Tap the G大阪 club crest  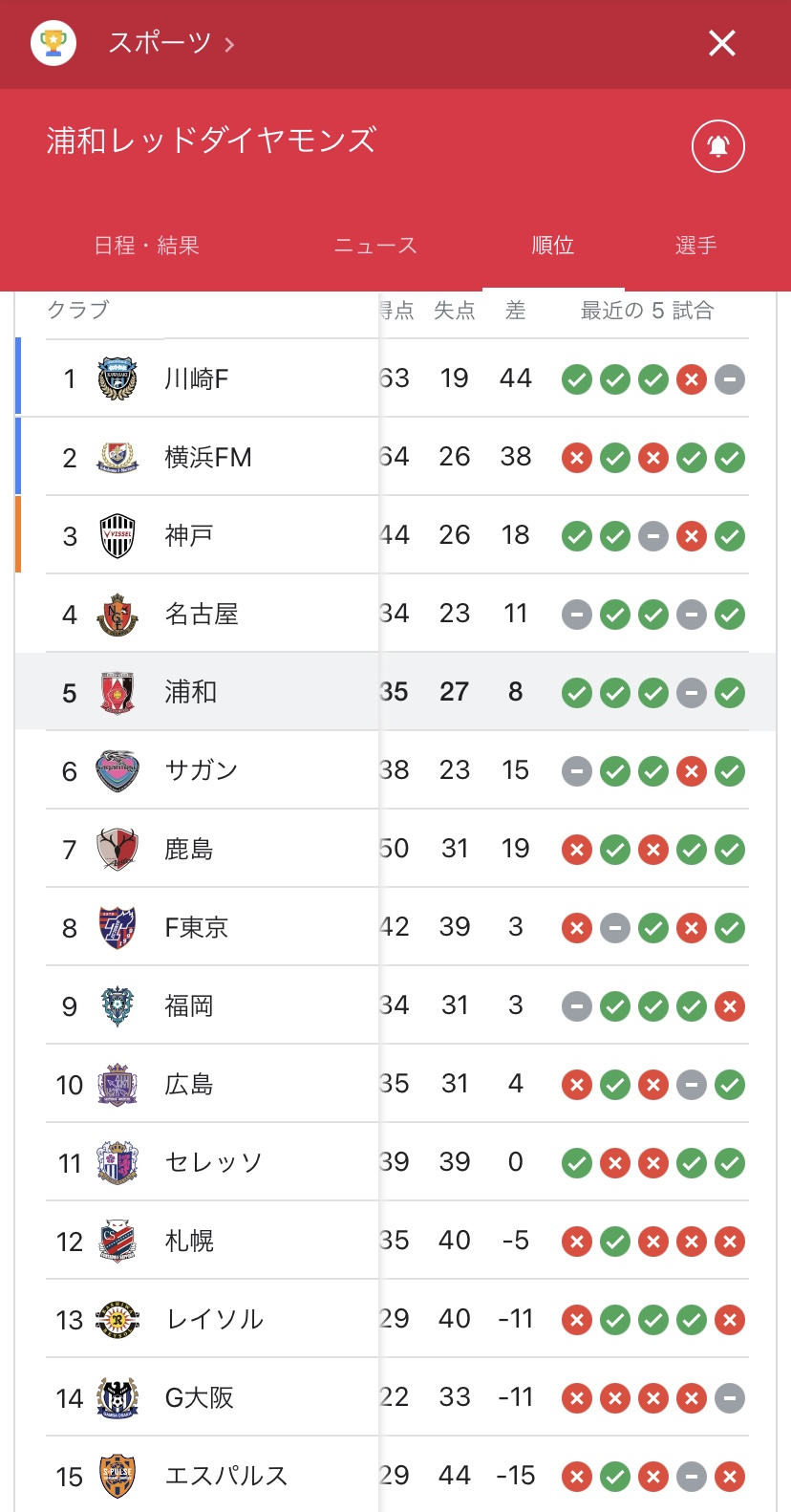118,1397
